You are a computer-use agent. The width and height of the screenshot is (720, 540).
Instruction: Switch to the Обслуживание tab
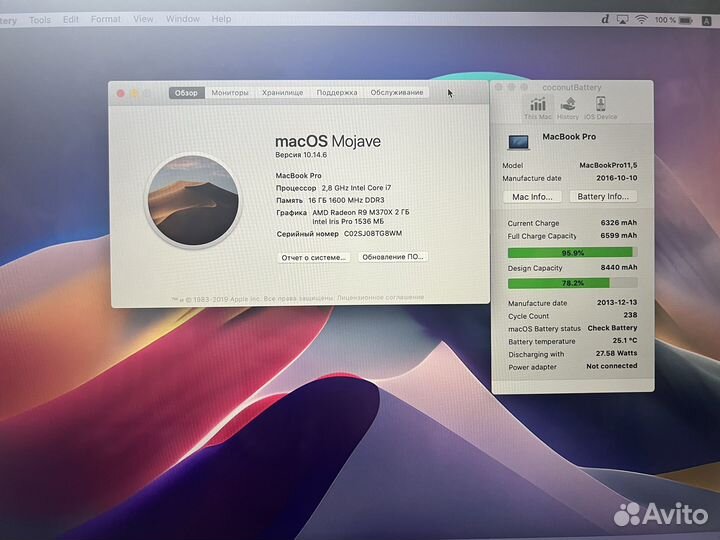(x=397, y=92)
